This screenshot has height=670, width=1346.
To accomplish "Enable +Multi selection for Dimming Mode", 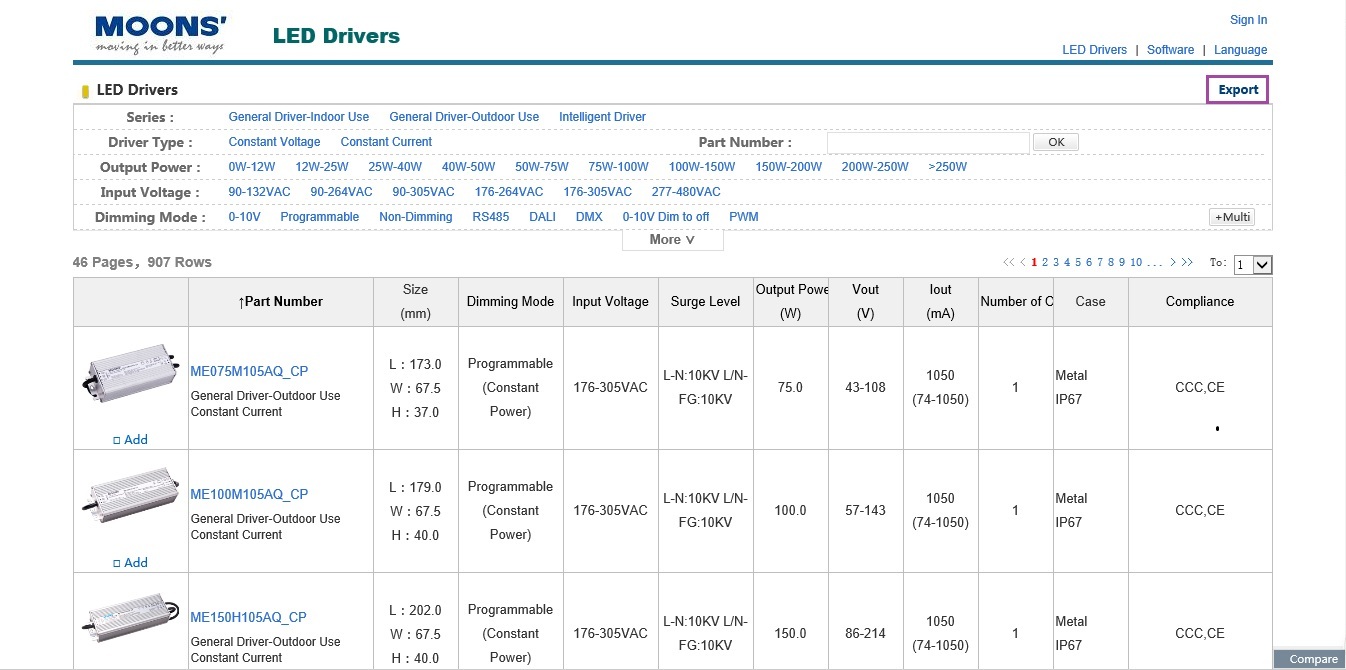I will [1231, 217].
